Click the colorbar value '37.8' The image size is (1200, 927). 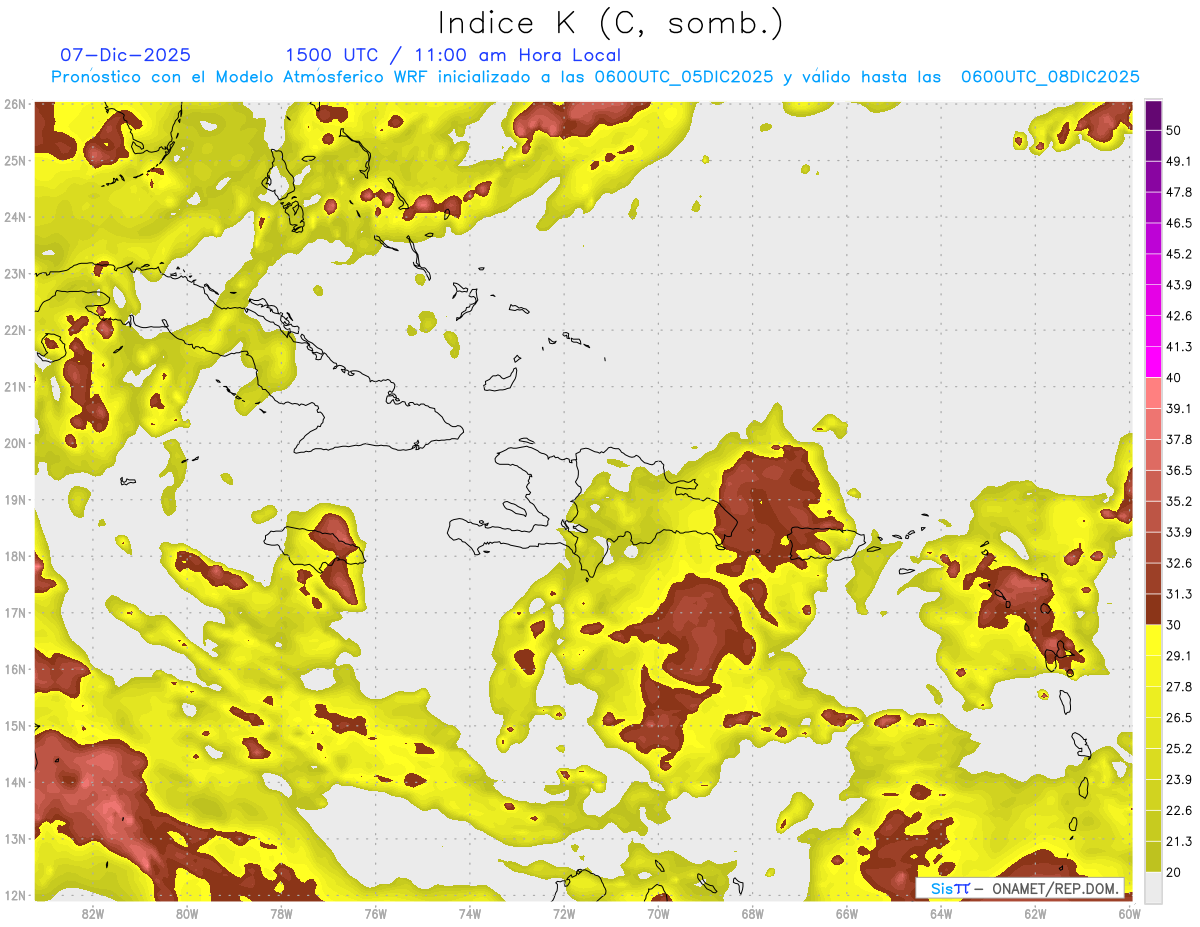tap(1178, 439)
